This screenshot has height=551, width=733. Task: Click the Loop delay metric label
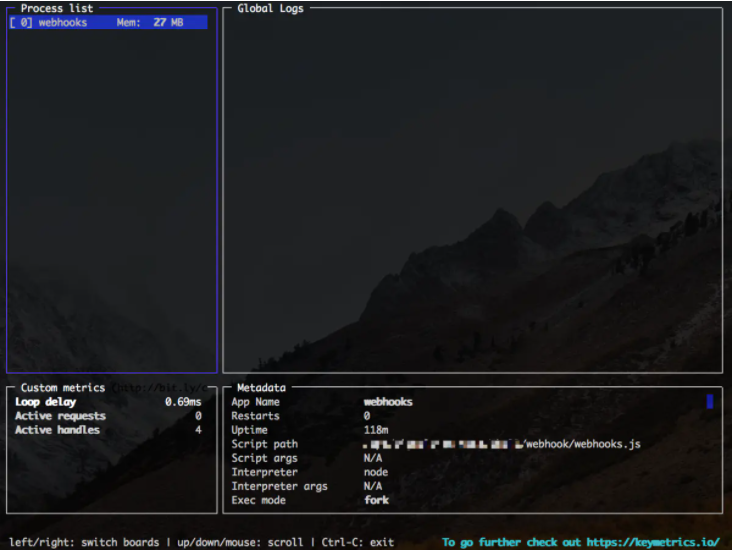coord(45,402)
